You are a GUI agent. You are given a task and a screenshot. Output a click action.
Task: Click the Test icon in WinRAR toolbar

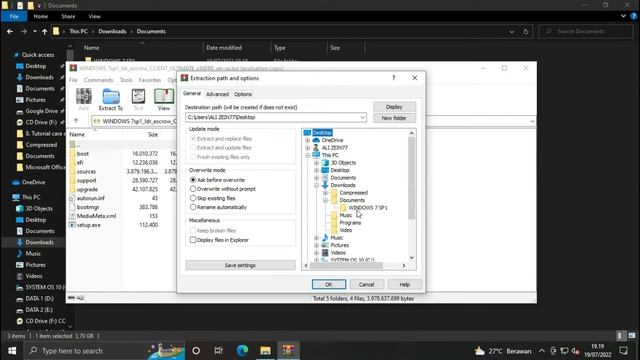click(138, 100)
